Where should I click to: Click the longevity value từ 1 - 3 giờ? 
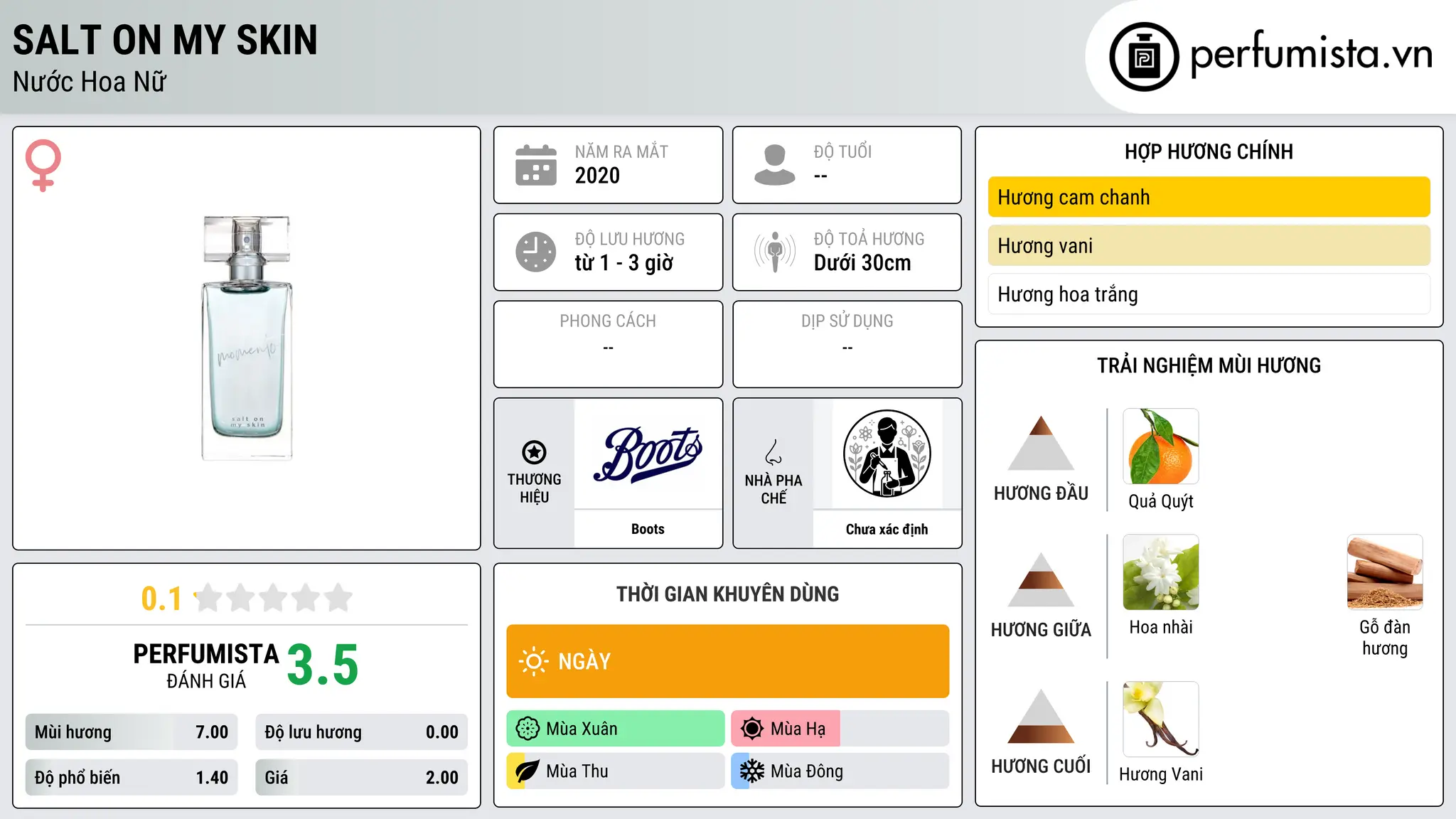pyautogui.click(x=624, y=263)
